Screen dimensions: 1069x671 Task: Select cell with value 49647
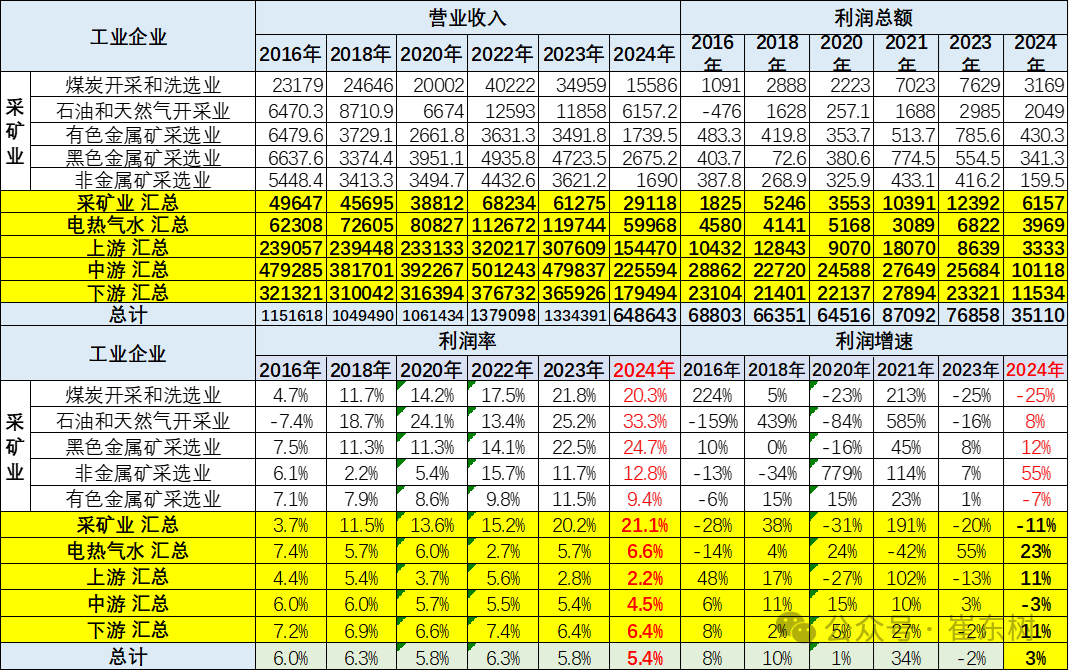click(290, 203)
